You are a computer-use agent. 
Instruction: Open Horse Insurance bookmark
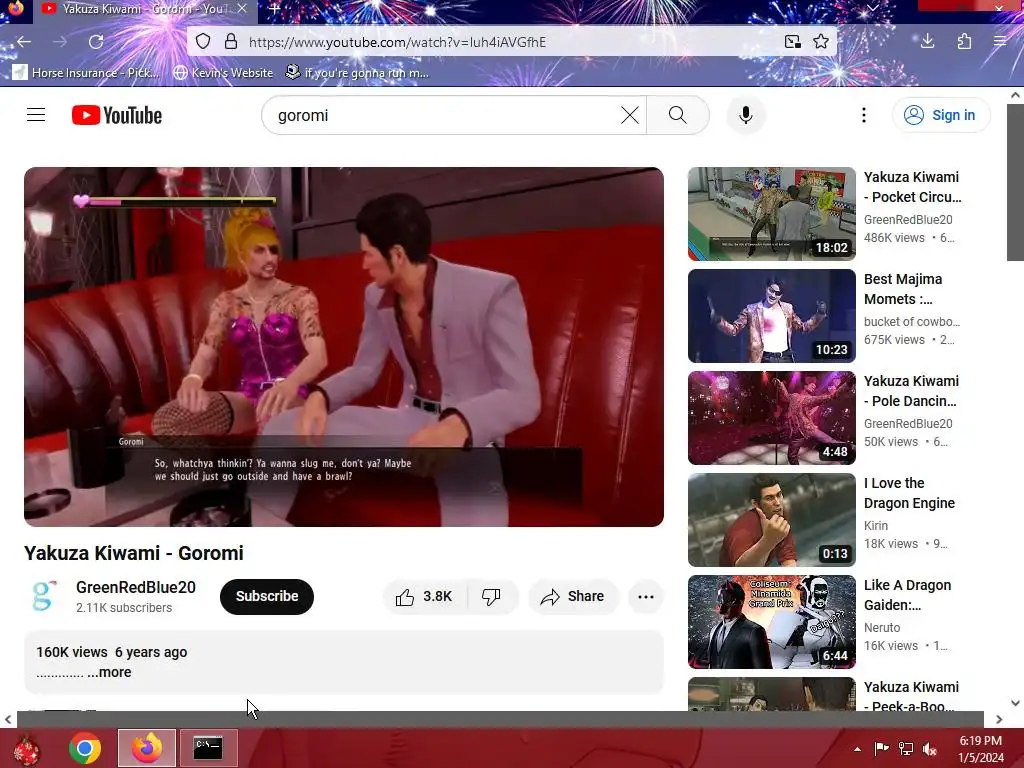pyautogui.click(x=86, y=72)
